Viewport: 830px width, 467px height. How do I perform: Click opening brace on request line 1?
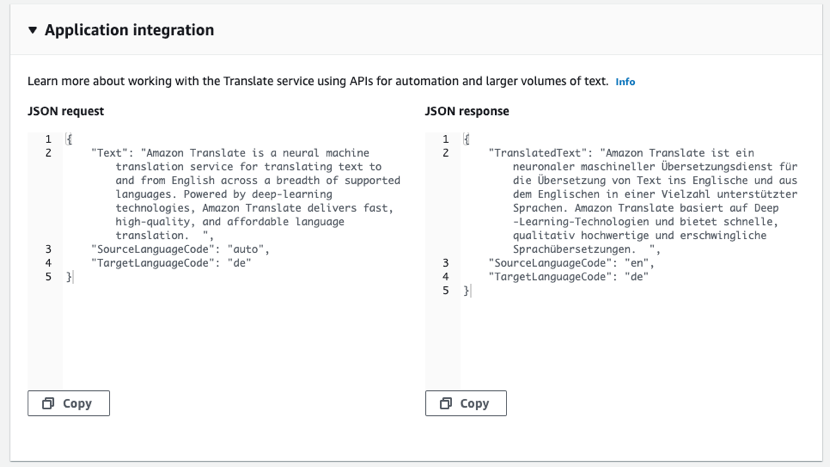(69, 139)
